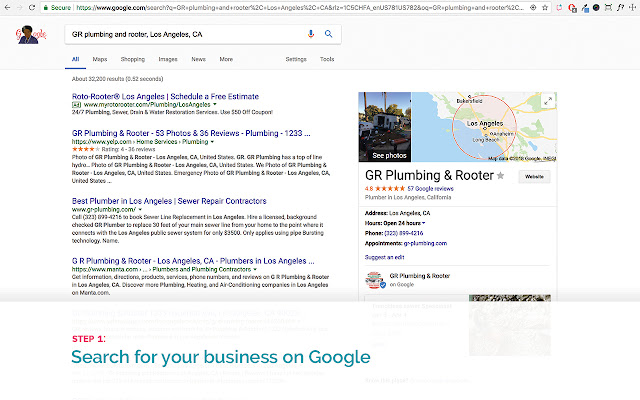Select the All results tab
This screenshot has width=640, height=400.
tap(76, 59)
